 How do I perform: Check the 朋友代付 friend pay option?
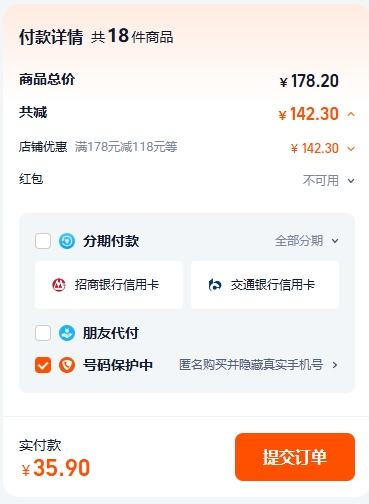pos(43,333)
